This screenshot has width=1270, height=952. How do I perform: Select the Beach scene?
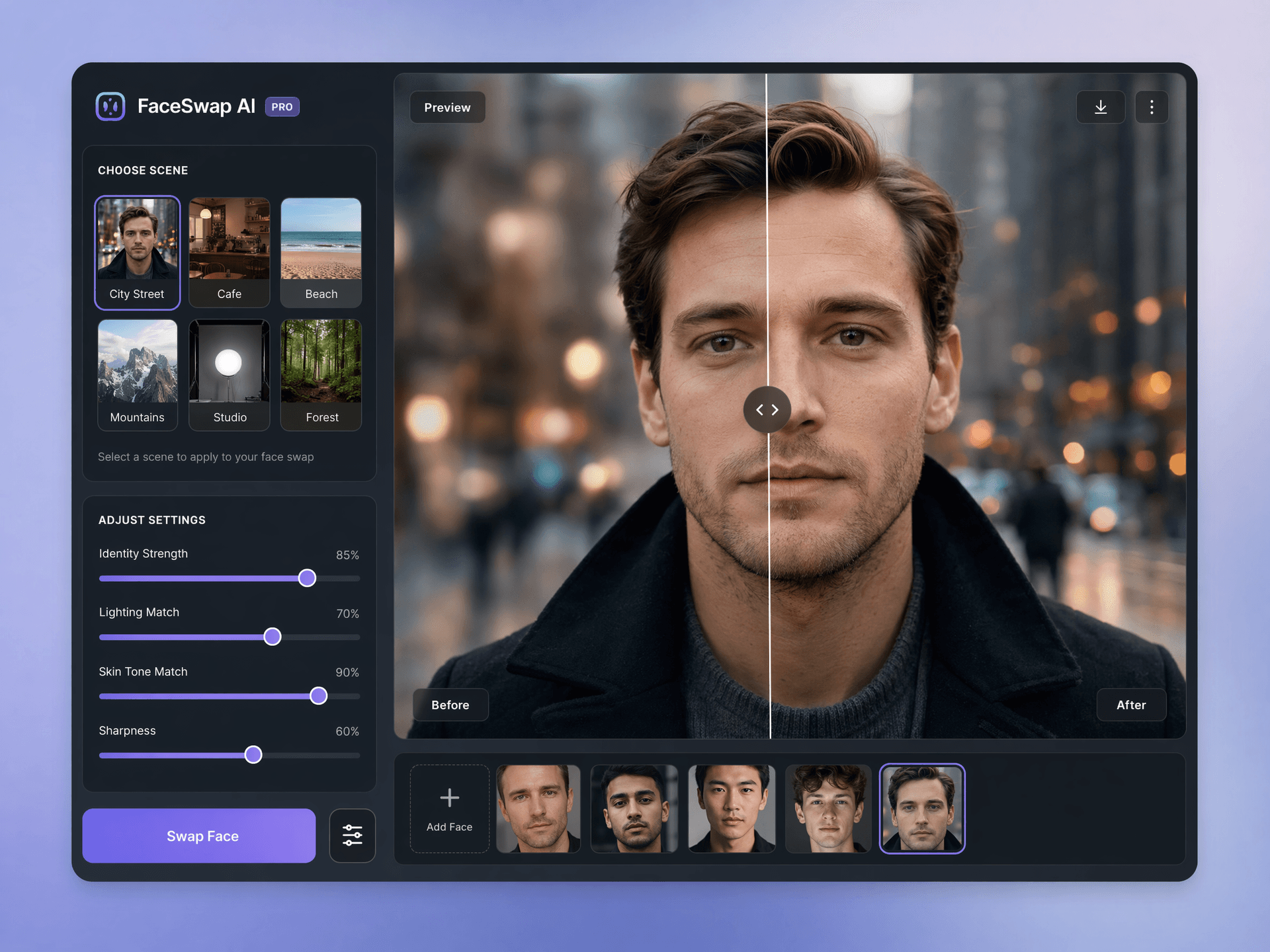[x=321, y=253]
